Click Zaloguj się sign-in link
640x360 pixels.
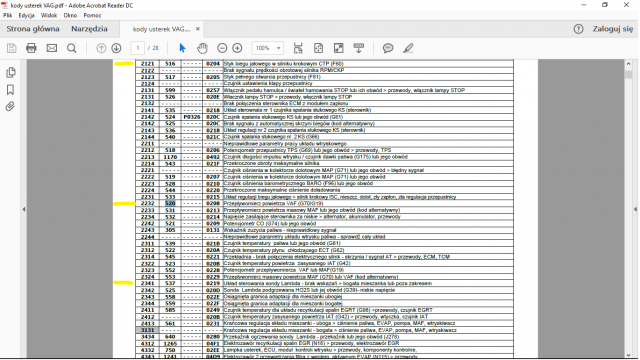click(x=613, y=29)
